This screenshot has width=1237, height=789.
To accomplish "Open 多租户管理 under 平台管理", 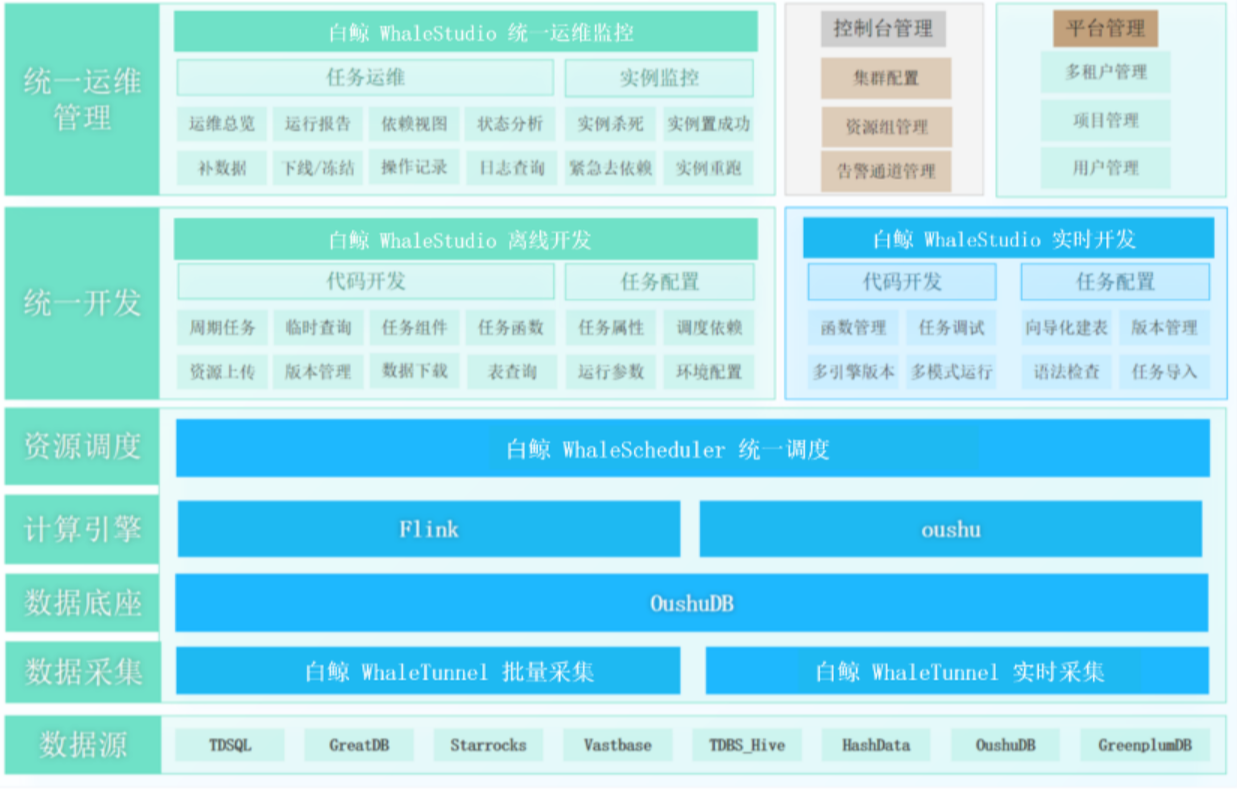I will [x=1105, y=72].
